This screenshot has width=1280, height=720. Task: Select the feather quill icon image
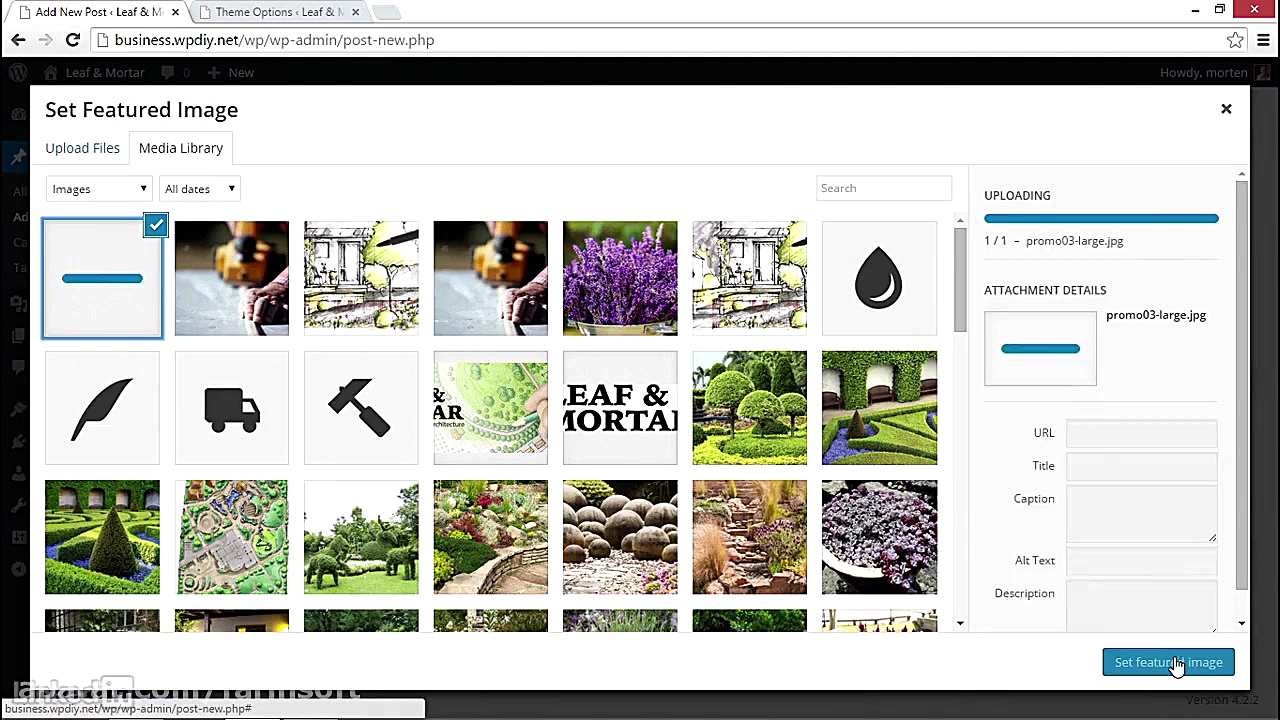(x=102, y=408)
